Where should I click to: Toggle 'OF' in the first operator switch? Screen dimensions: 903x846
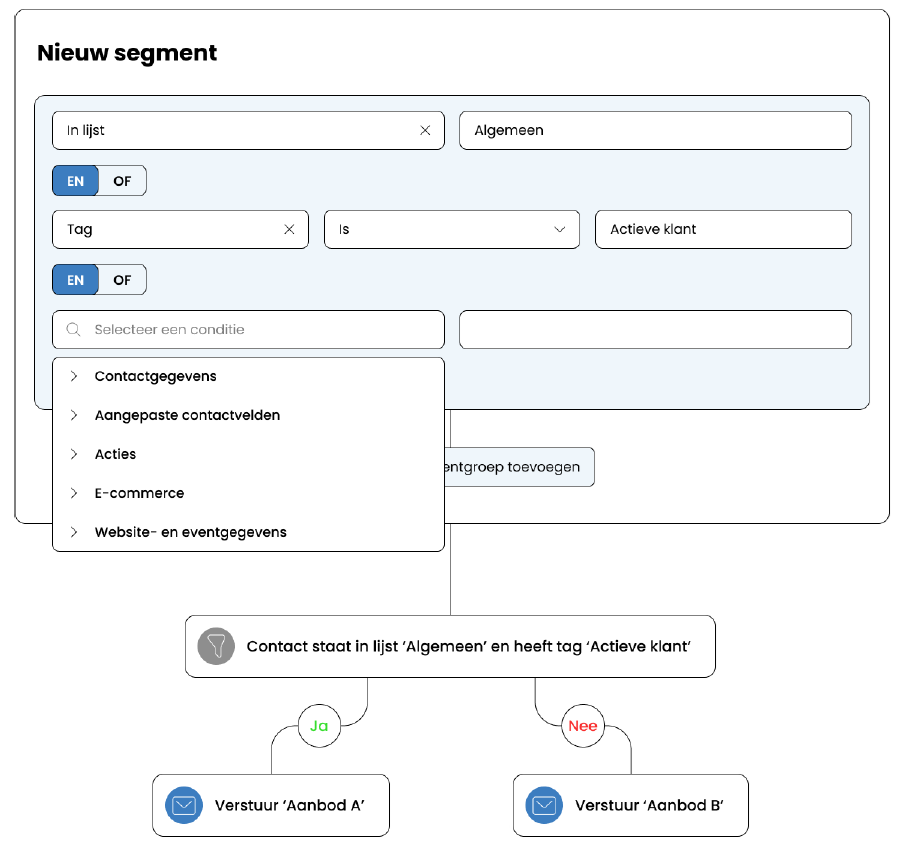coord(121,180)
